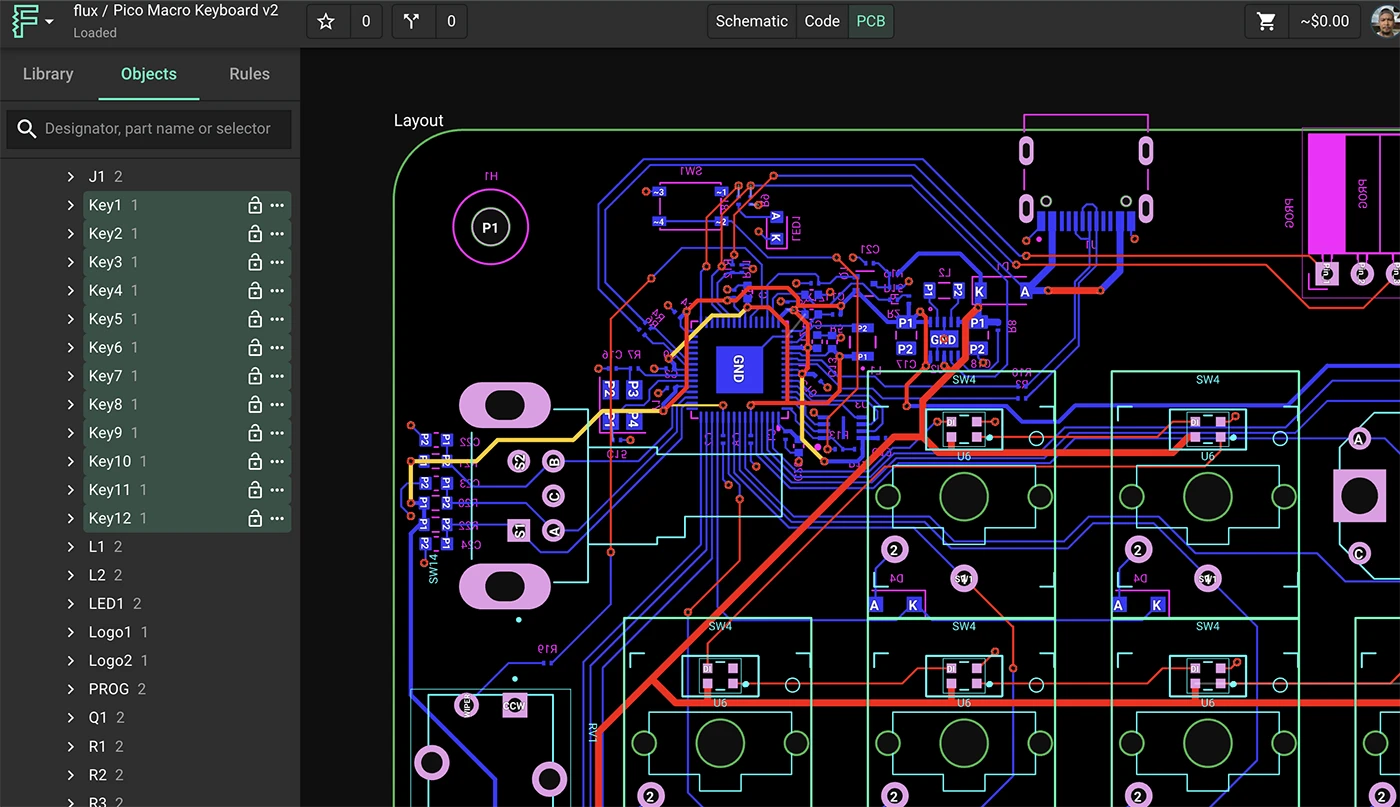Click the fork project icon
The image size is (1400, 807).
tap(412, 21)
